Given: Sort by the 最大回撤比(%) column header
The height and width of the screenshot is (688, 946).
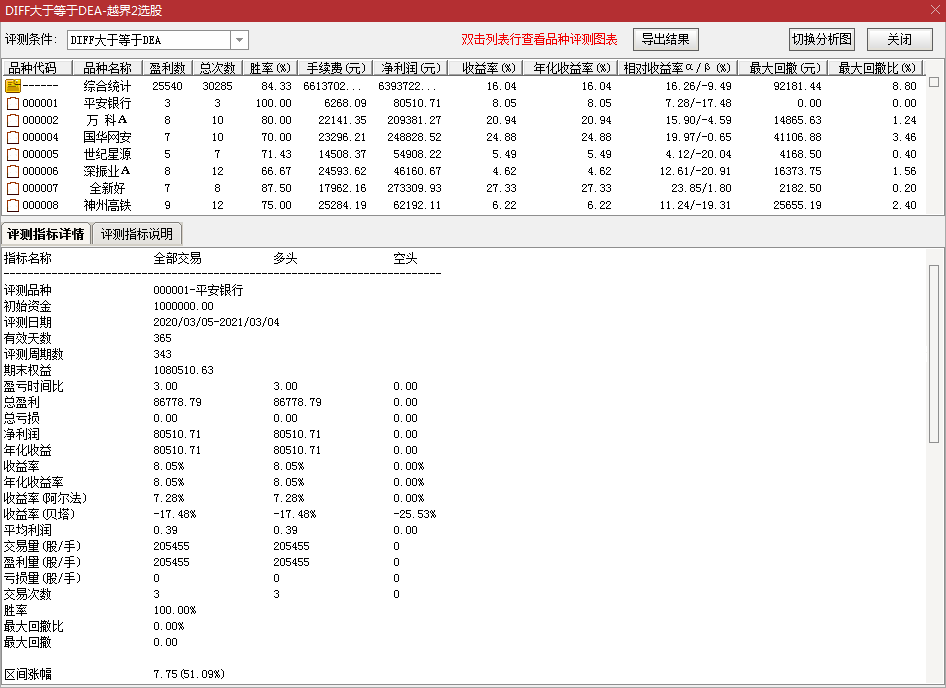Looking at the screenshot, I should pyautogui.click(x=877, y=68).
